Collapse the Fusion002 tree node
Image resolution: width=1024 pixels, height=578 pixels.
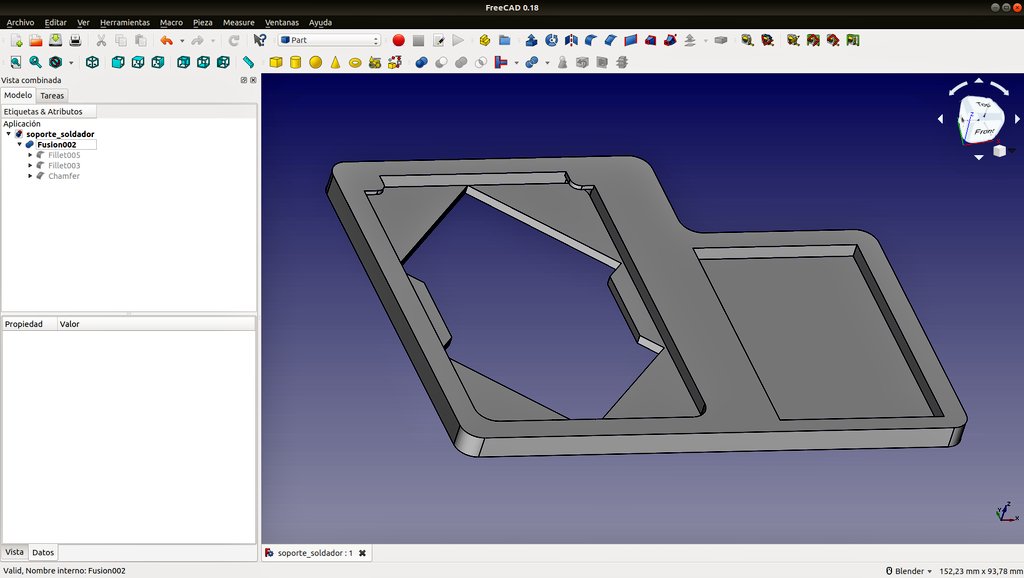pyautogui.click(x=20, y=144)
